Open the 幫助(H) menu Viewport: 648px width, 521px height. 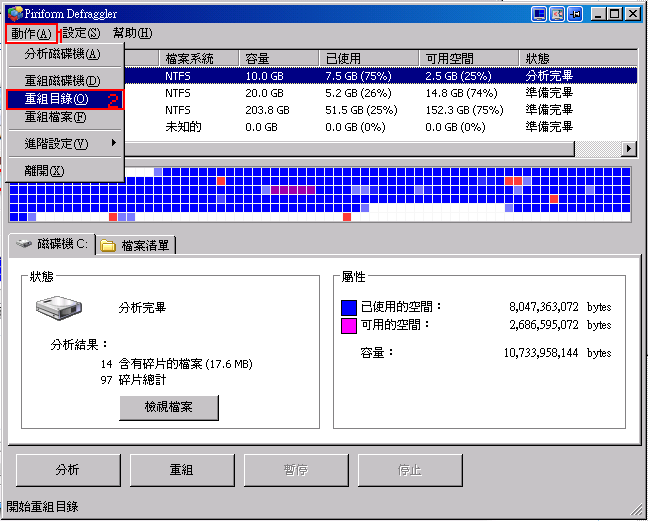(133, 33)
